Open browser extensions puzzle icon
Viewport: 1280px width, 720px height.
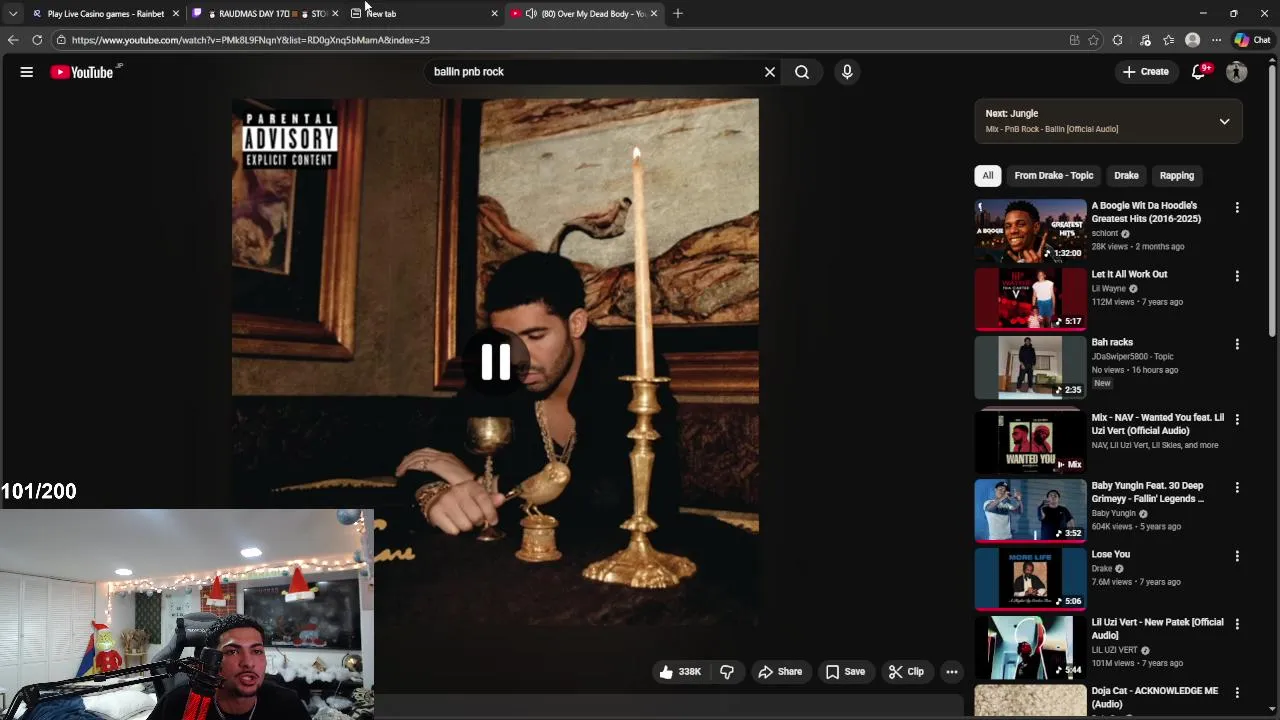point(1118,40)
